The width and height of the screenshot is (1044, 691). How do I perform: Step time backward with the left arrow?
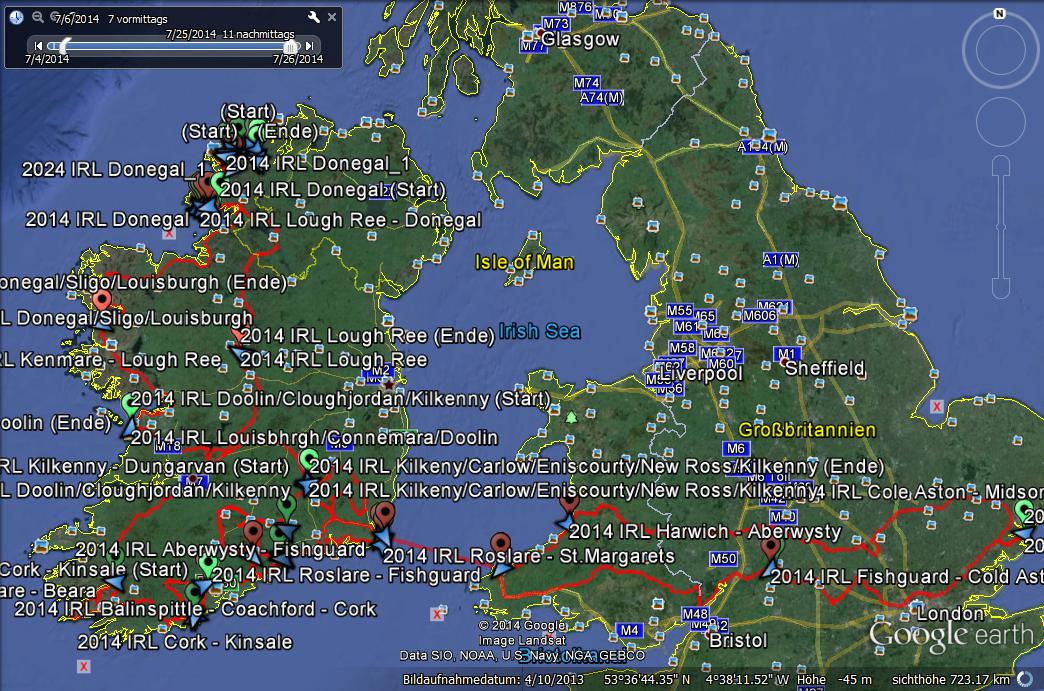(39, 46)
